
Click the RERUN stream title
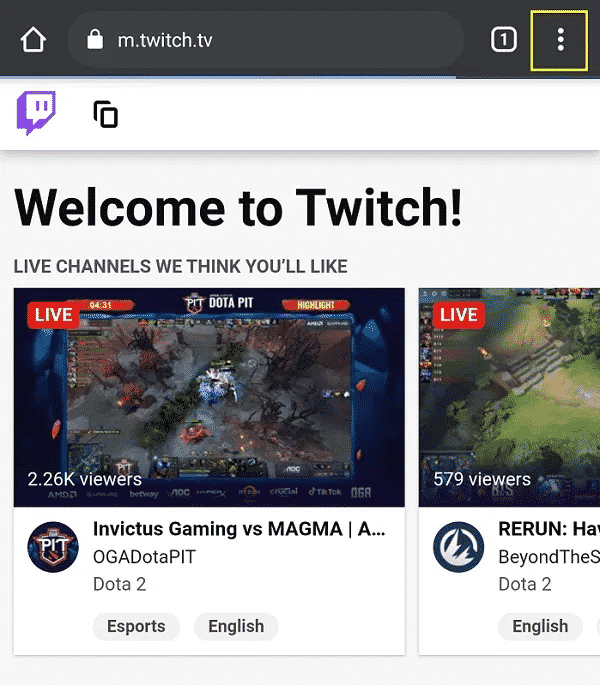[x=549, y=529]
